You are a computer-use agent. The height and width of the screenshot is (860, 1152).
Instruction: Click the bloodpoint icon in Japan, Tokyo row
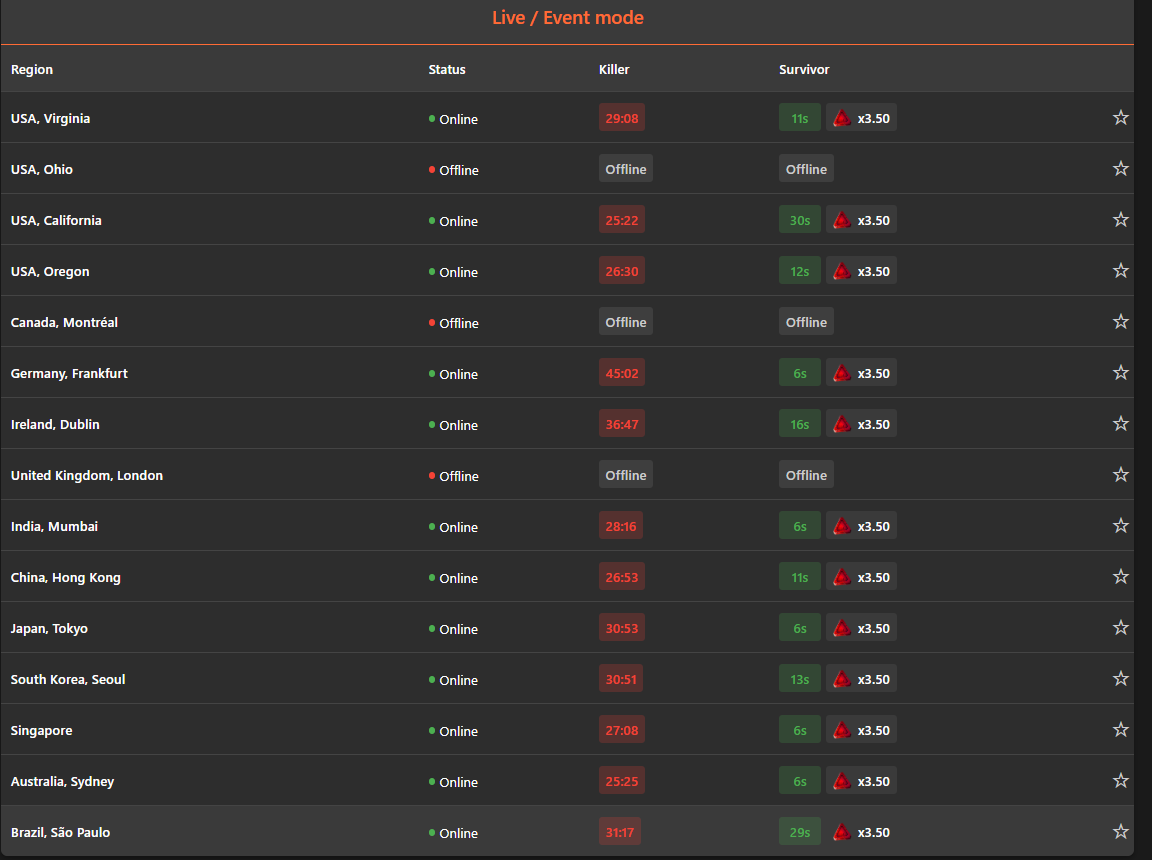(x=842, y=628)
